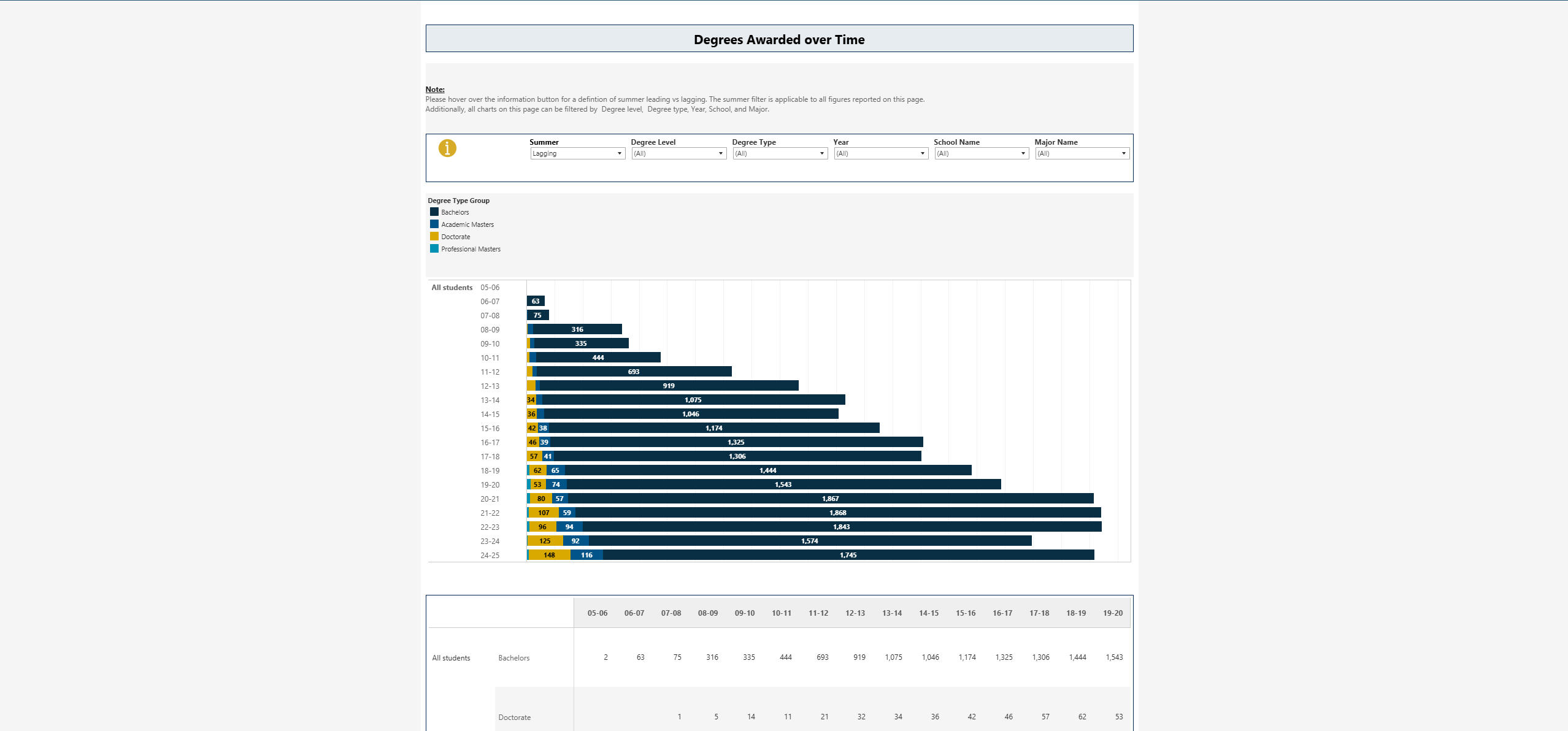Open the Degree Type filter dropdown
The width and height of the screenshot is (1568, 731).
pos(780,153)
